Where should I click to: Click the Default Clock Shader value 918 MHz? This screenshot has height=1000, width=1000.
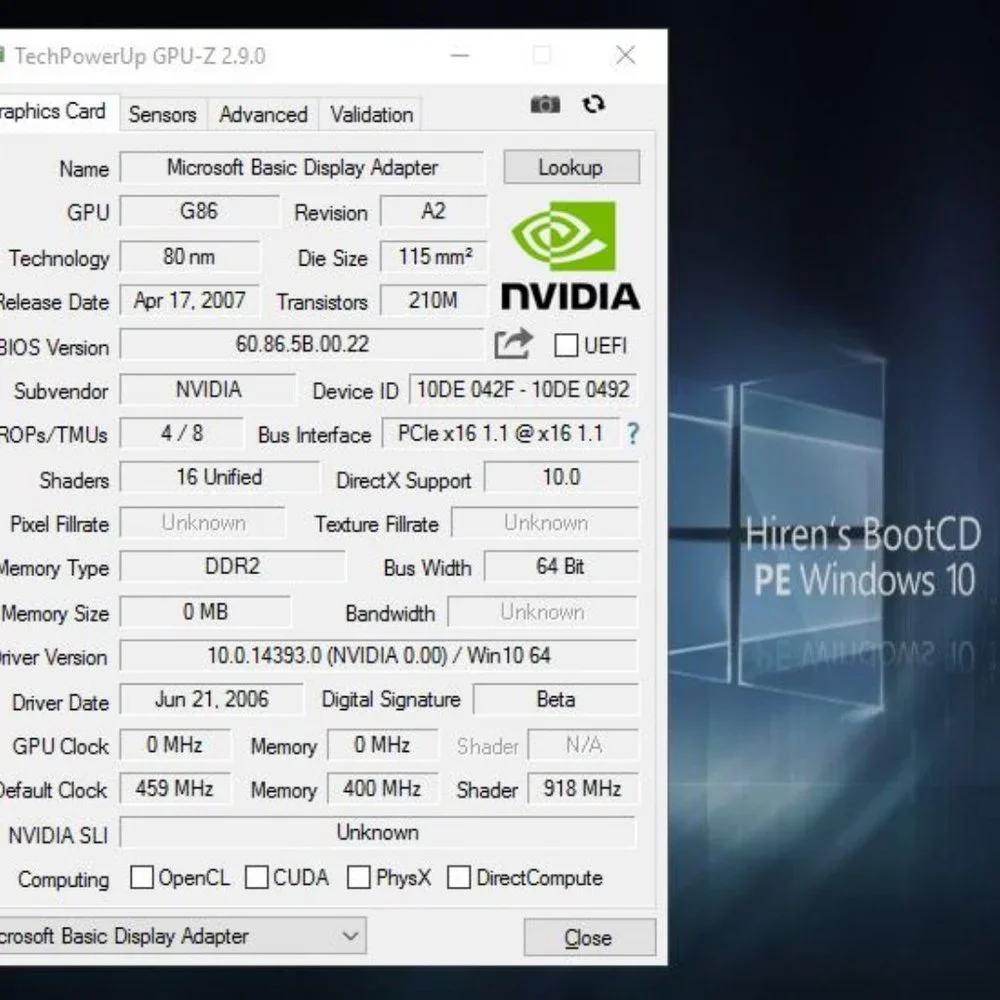click(x=583, y=788)
